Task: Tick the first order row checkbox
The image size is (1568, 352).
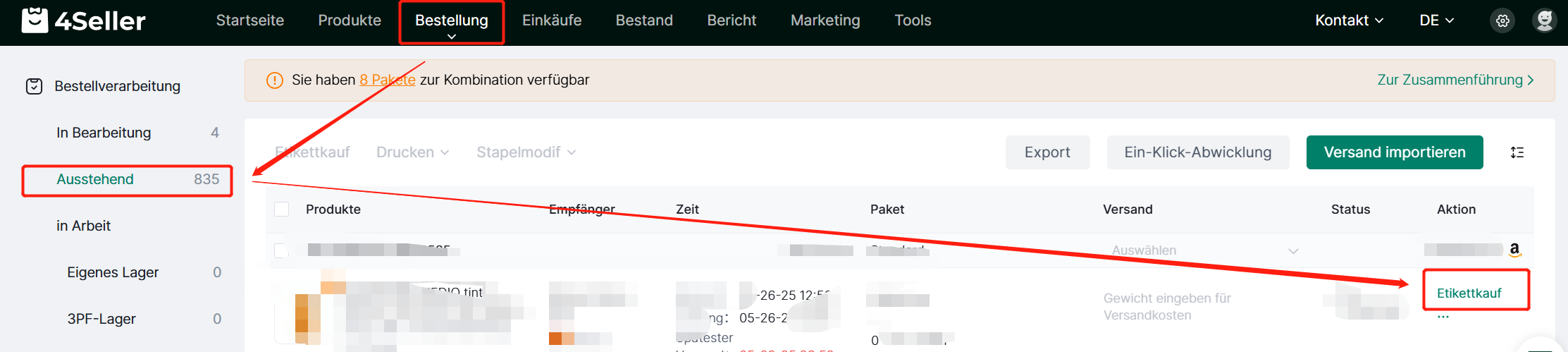Action: pos(281,250)
